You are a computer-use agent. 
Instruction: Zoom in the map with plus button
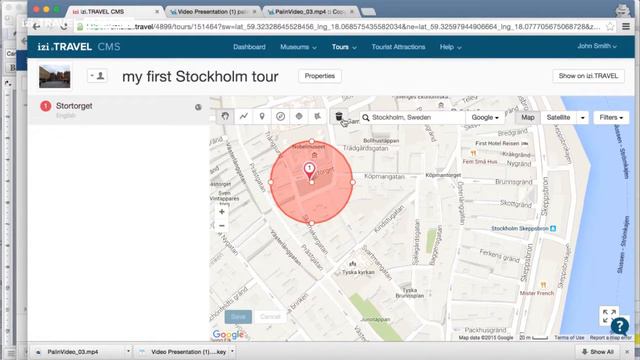(x=222, y=212)
